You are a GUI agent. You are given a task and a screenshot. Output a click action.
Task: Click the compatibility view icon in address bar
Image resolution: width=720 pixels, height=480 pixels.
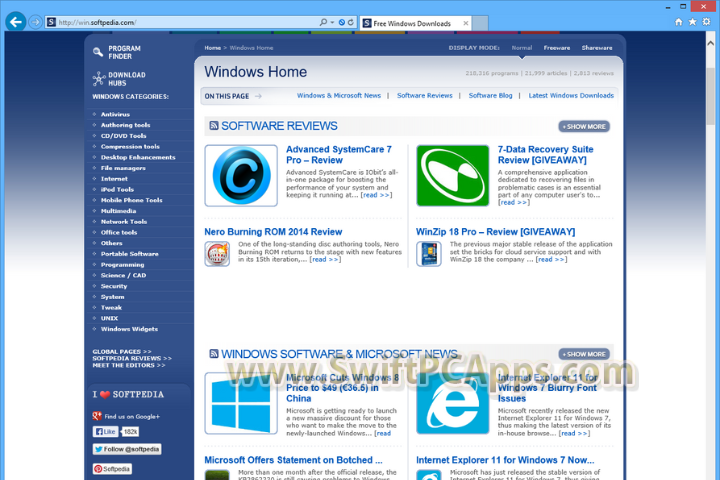[x=342, y=23]
